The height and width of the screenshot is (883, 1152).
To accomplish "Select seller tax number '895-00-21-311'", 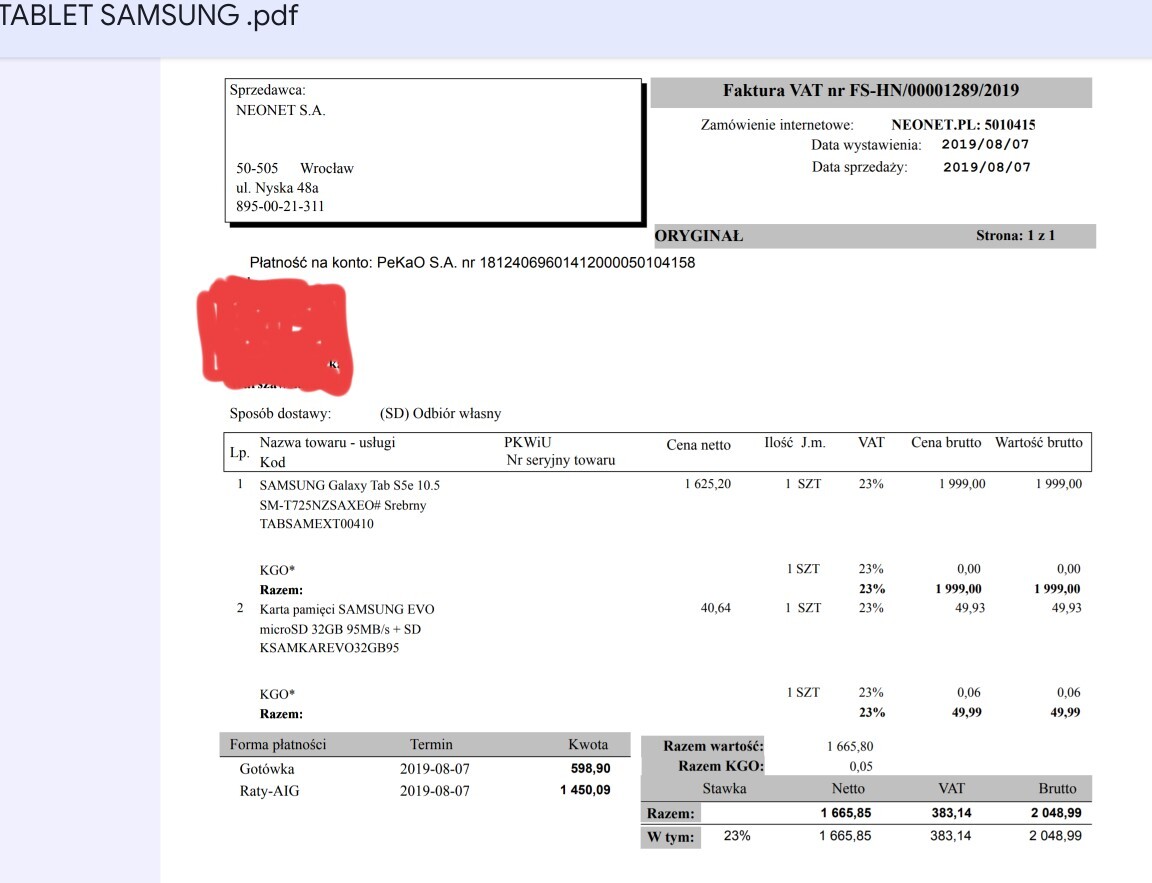I will point(280,206).
